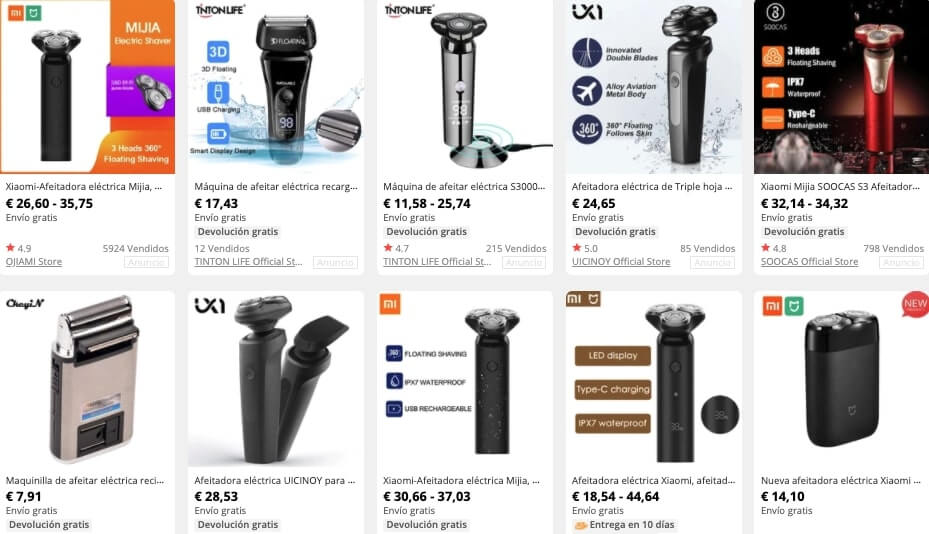Click the 'Entrega en 10 días' delivery label
The image size is (929, 534).
coord(623,525)
